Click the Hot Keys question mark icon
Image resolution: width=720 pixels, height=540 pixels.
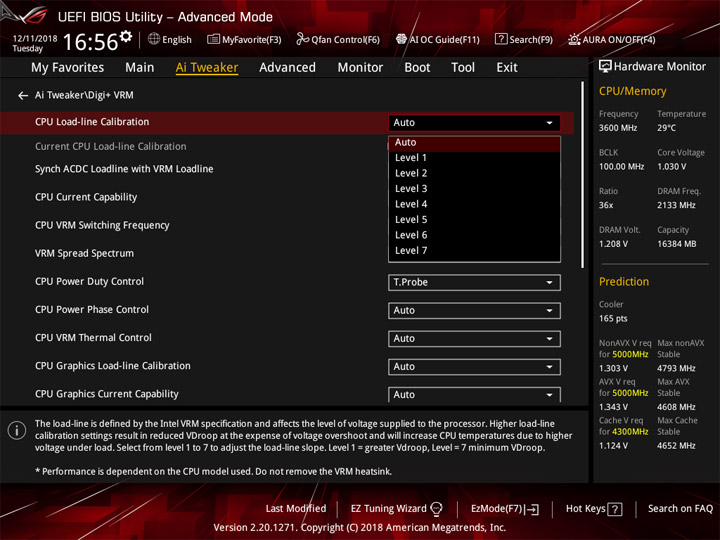(x=614, y=509)
